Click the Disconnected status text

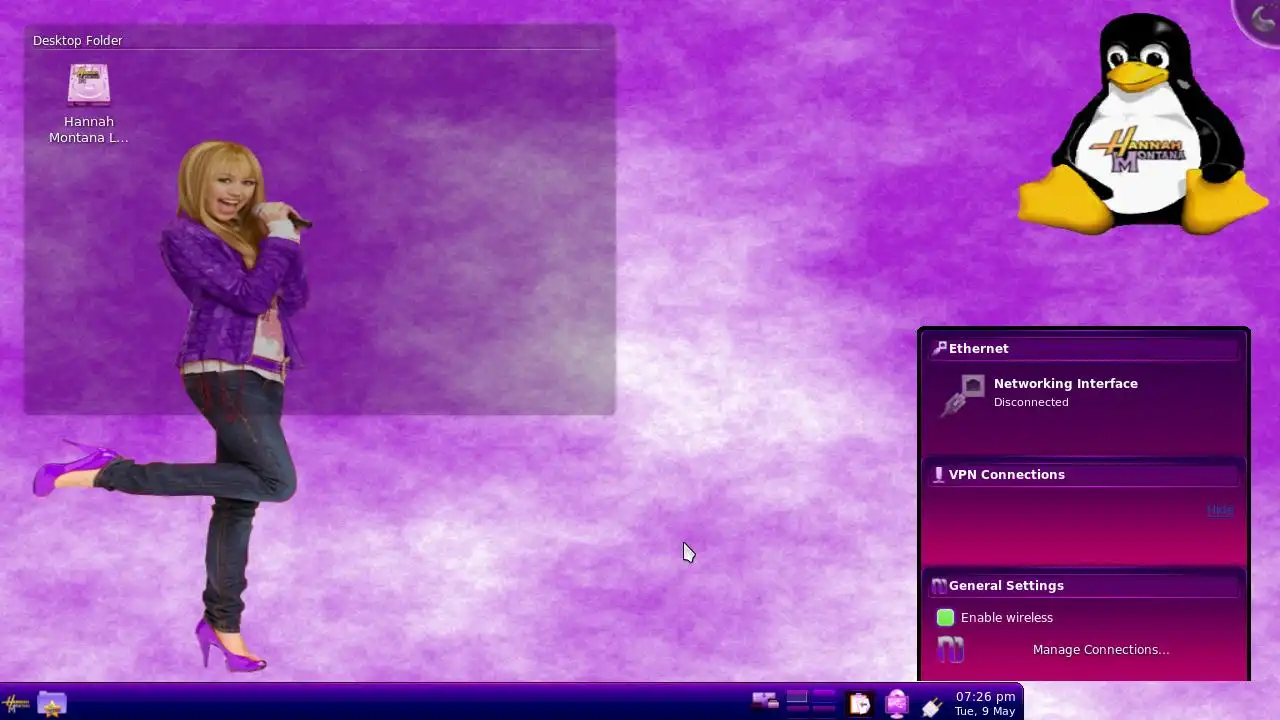(x=1031, y=402)
